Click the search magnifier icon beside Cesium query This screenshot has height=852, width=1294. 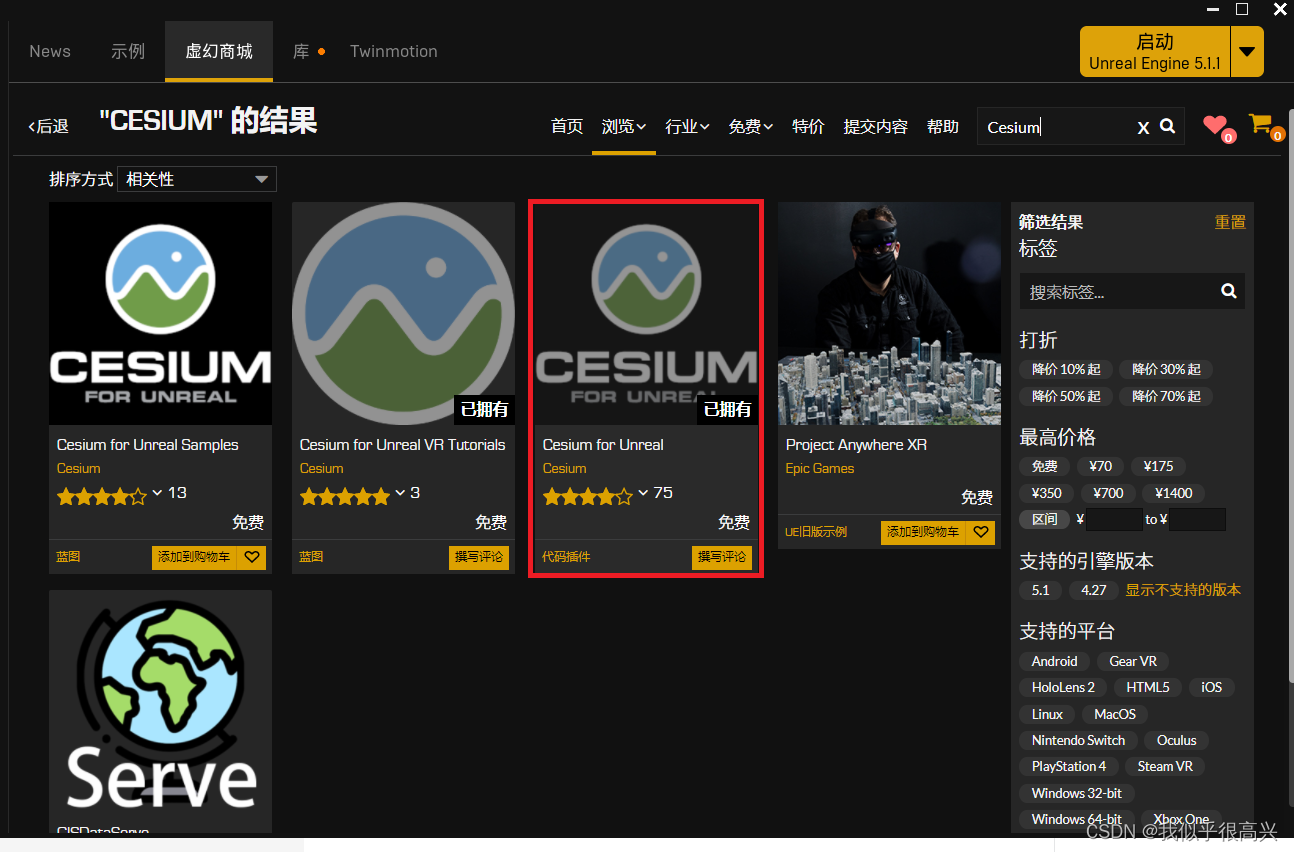[1166, 127]
